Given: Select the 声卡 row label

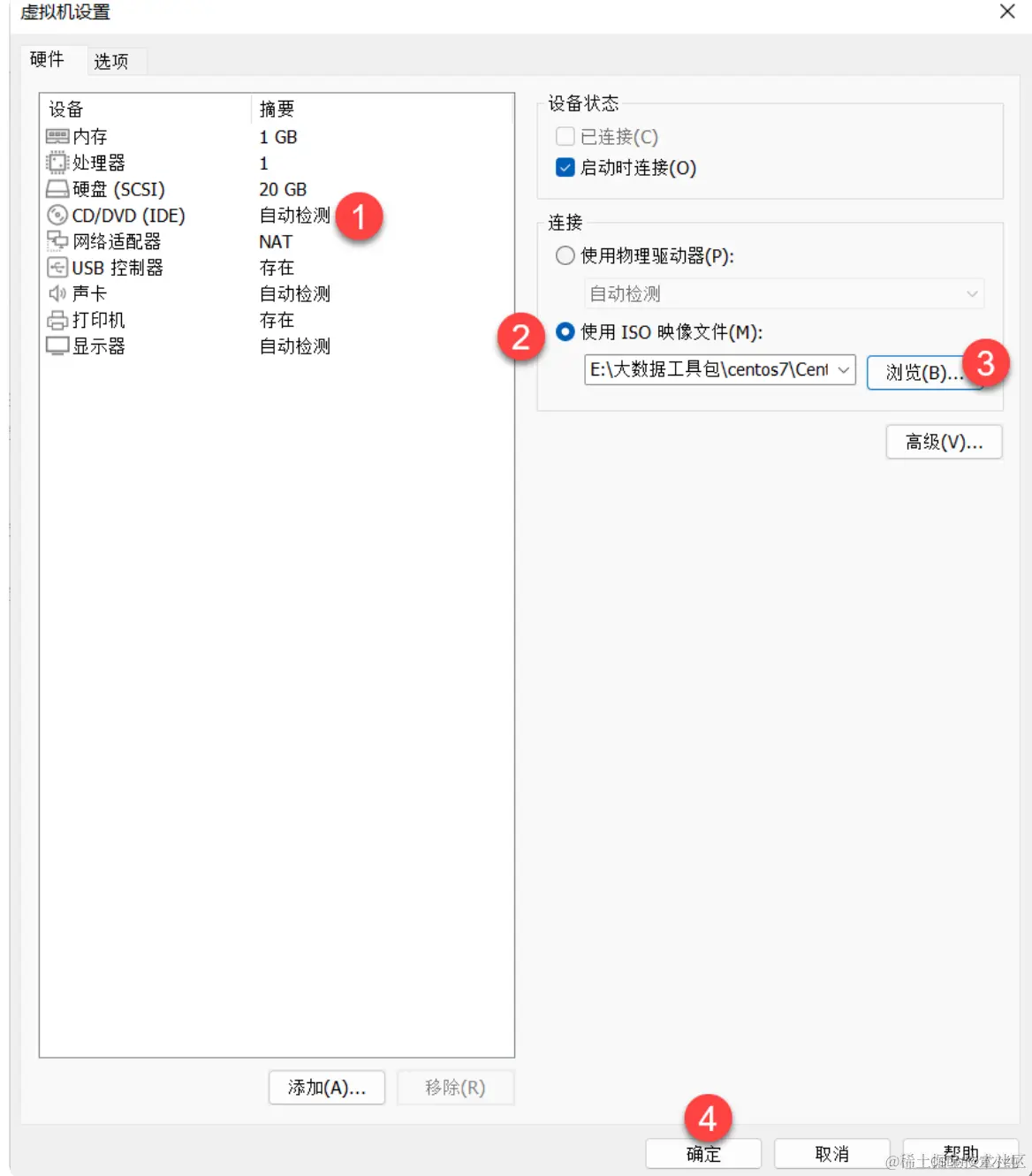Looking at the screenshot, I should [x=89, y=293].
